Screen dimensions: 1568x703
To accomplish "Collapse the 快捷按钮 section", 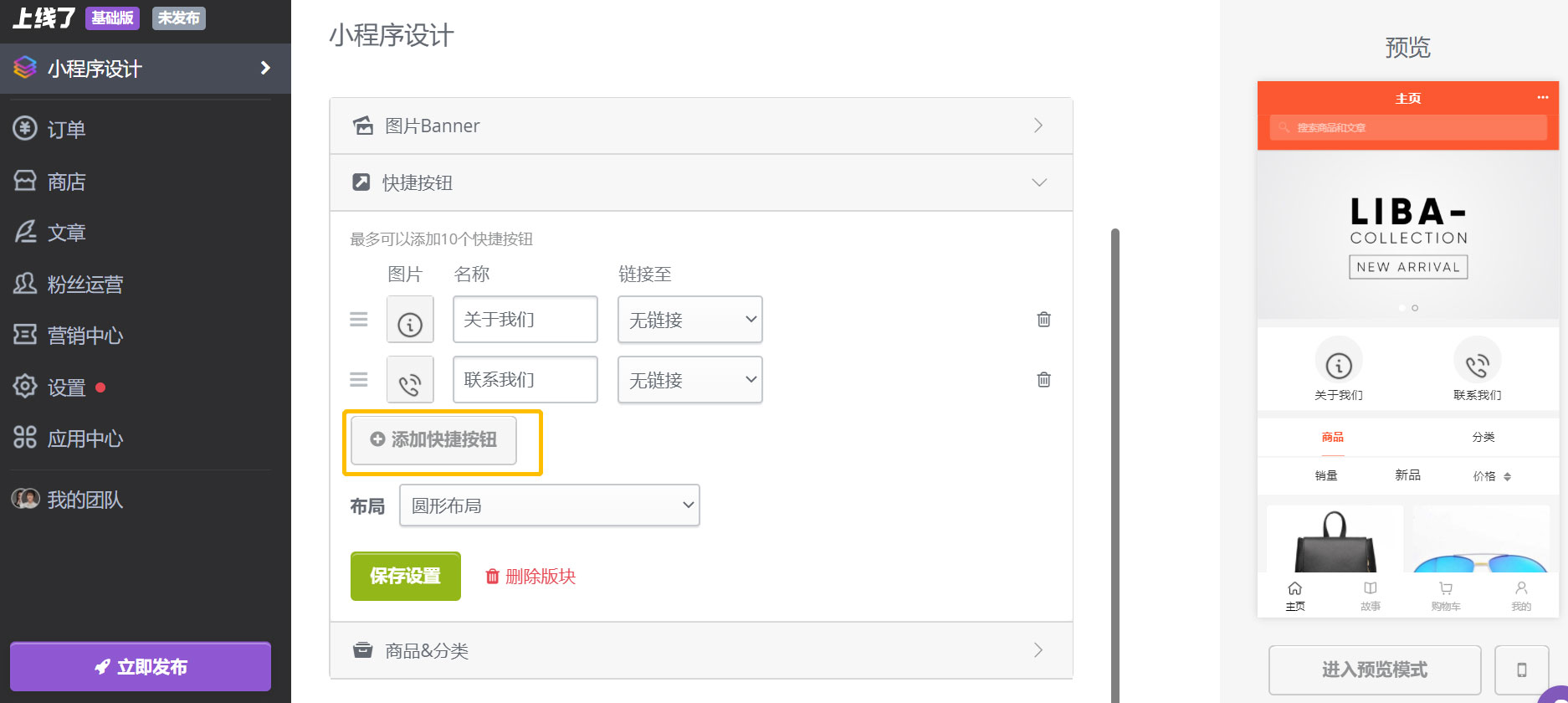I will 701,182.
